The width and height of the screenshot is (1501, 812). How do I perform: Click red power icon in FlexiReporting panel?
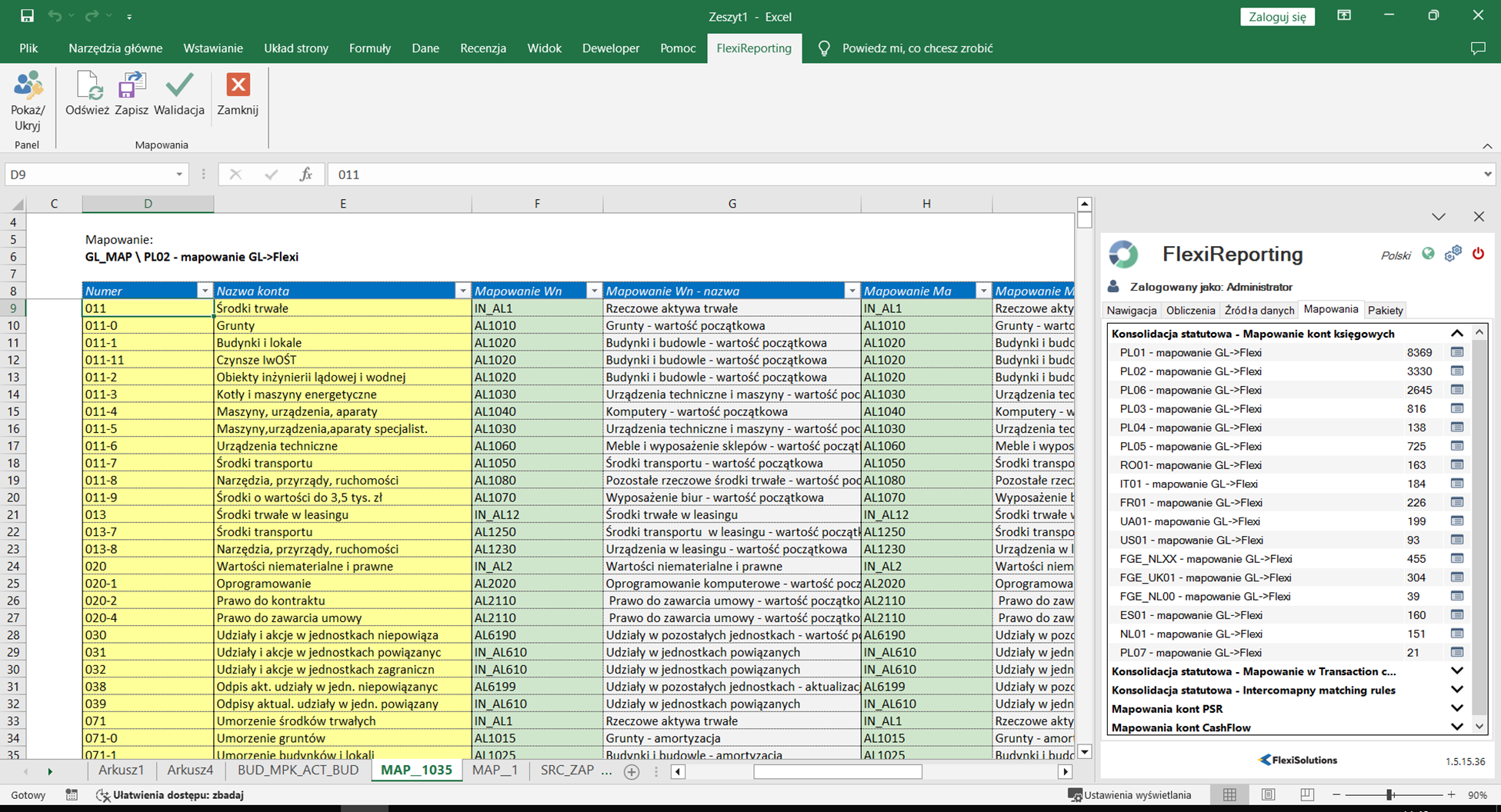(1478, 254)
